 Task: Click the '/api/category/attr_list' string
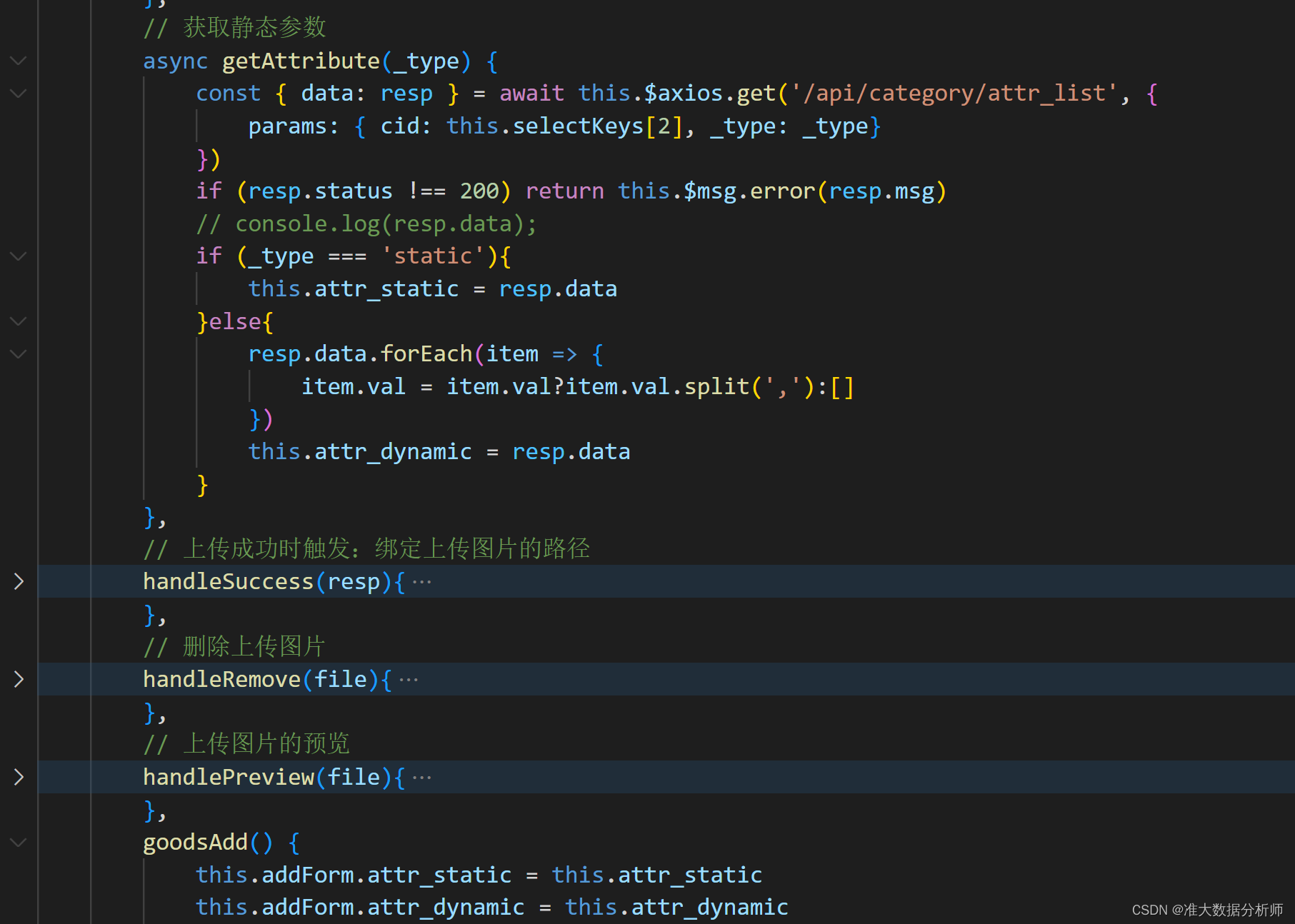point(954,94)
